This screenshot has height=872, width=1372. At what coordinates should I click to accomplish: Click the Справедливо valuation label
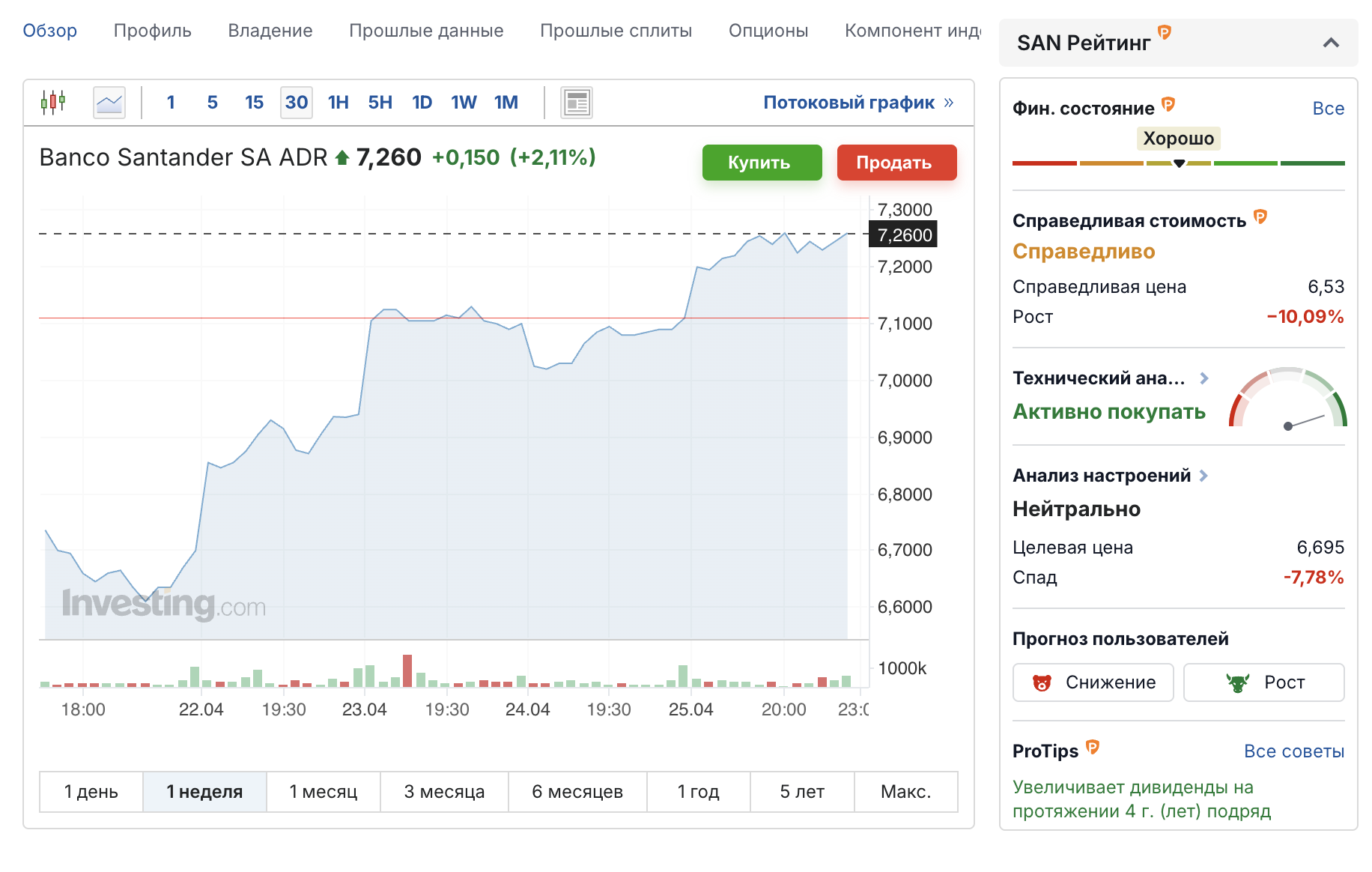[x=1084, y=252]
